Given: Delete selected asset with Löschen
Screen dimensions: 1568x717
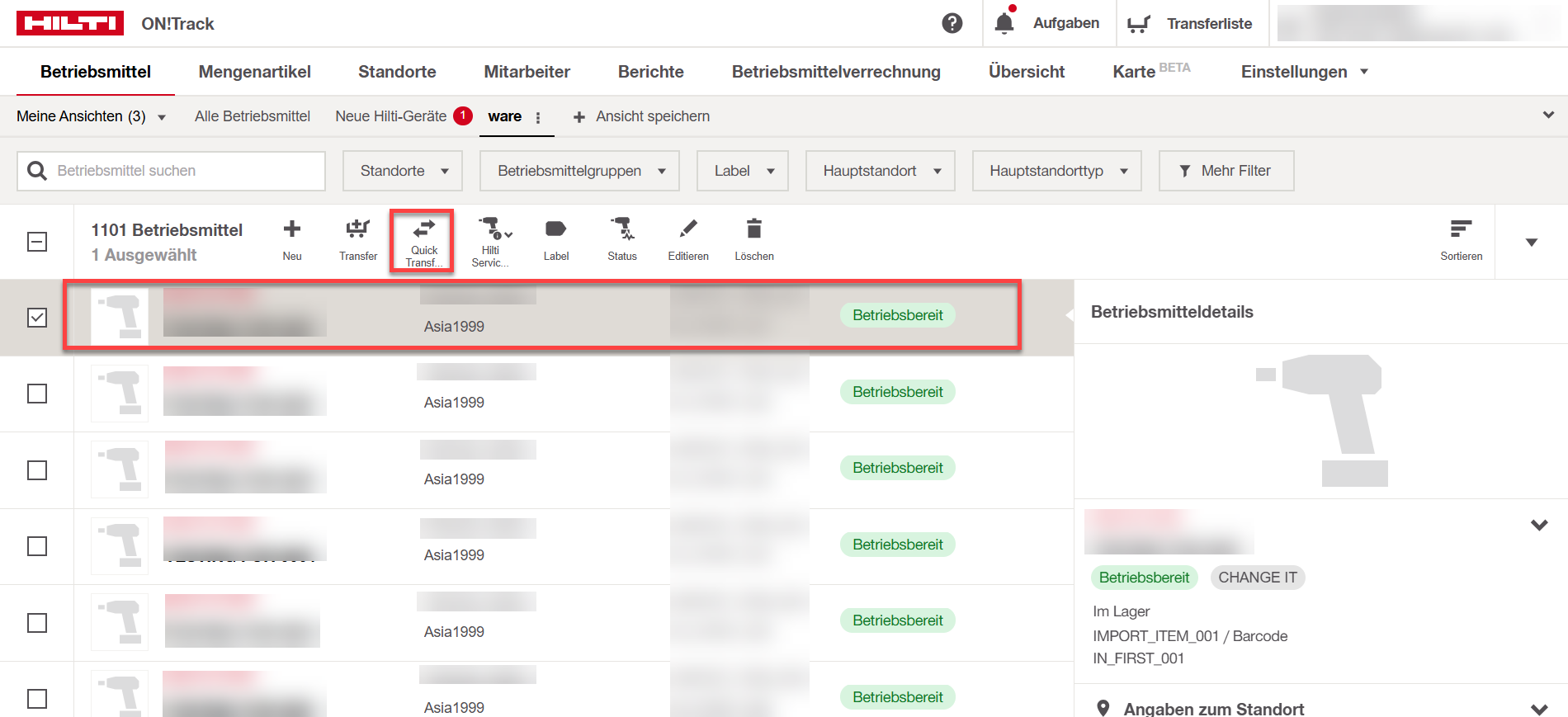Looking at the screenshot, I should pos(754,240).
